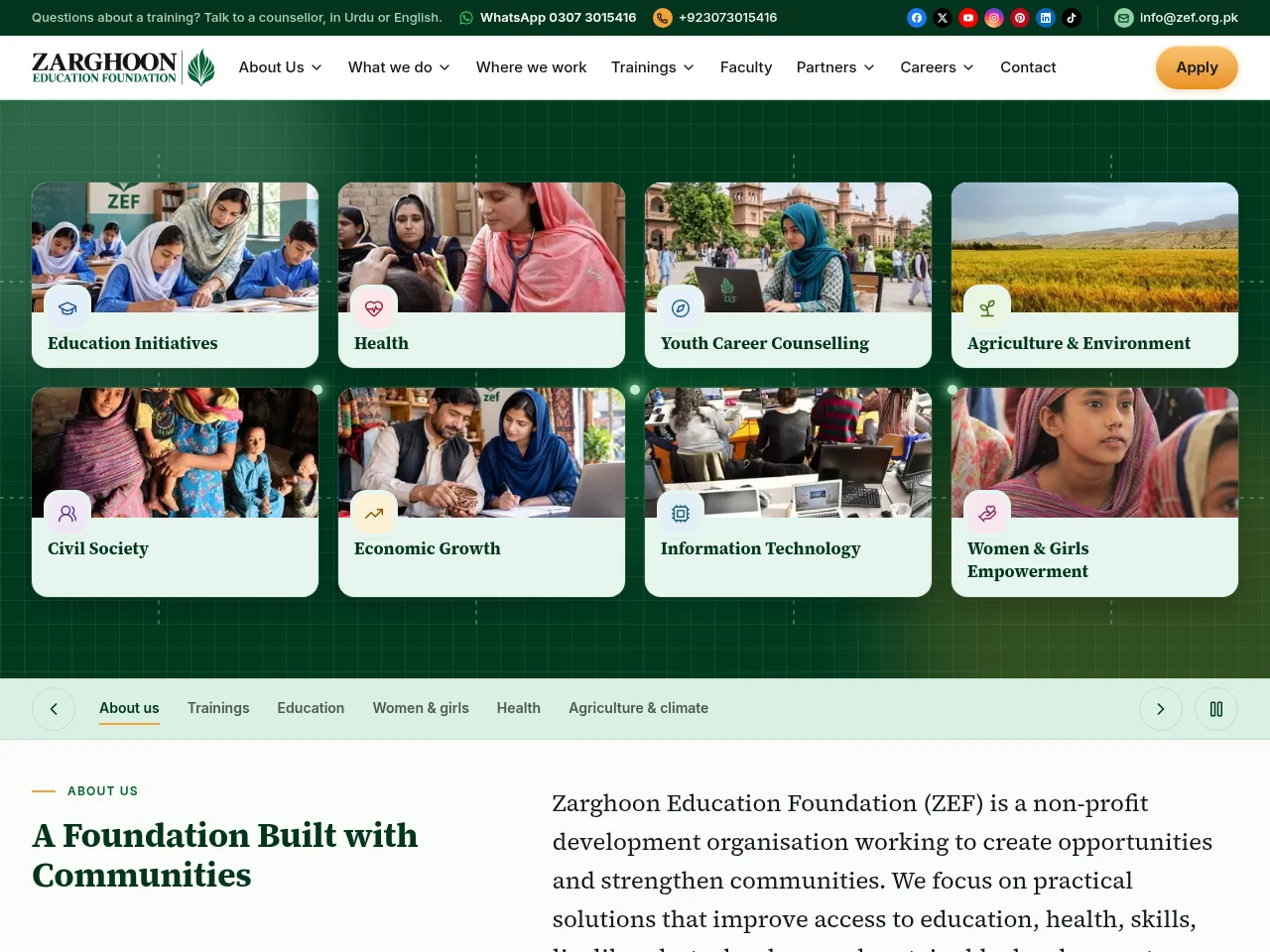The height and width of the screenshot is (952, 1270).
Task: Switch to the Women & girls tab
Action: coord(421,708)
